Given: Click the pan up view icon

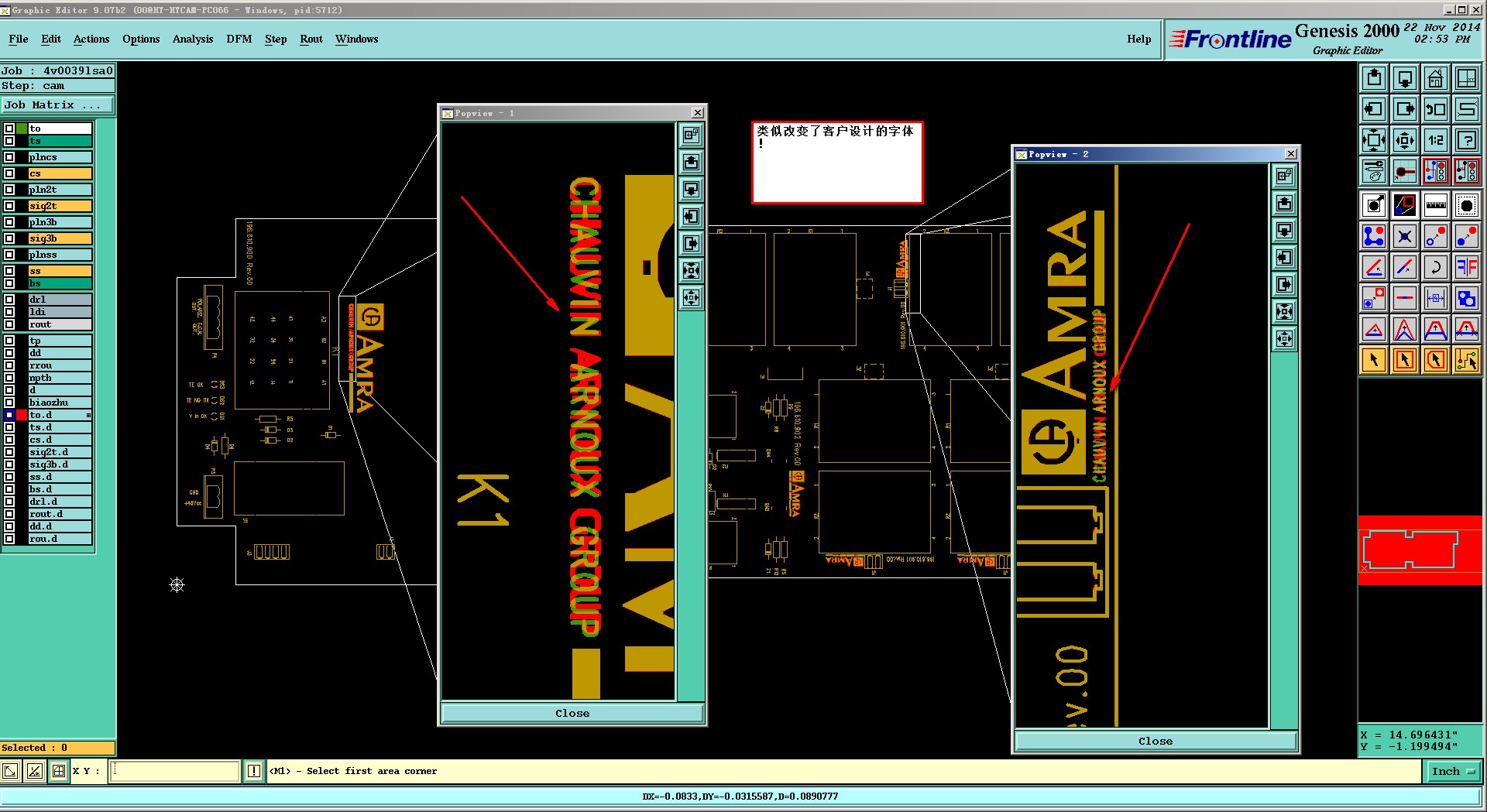Looking at the screenshot, I should tap(1374, 78).
